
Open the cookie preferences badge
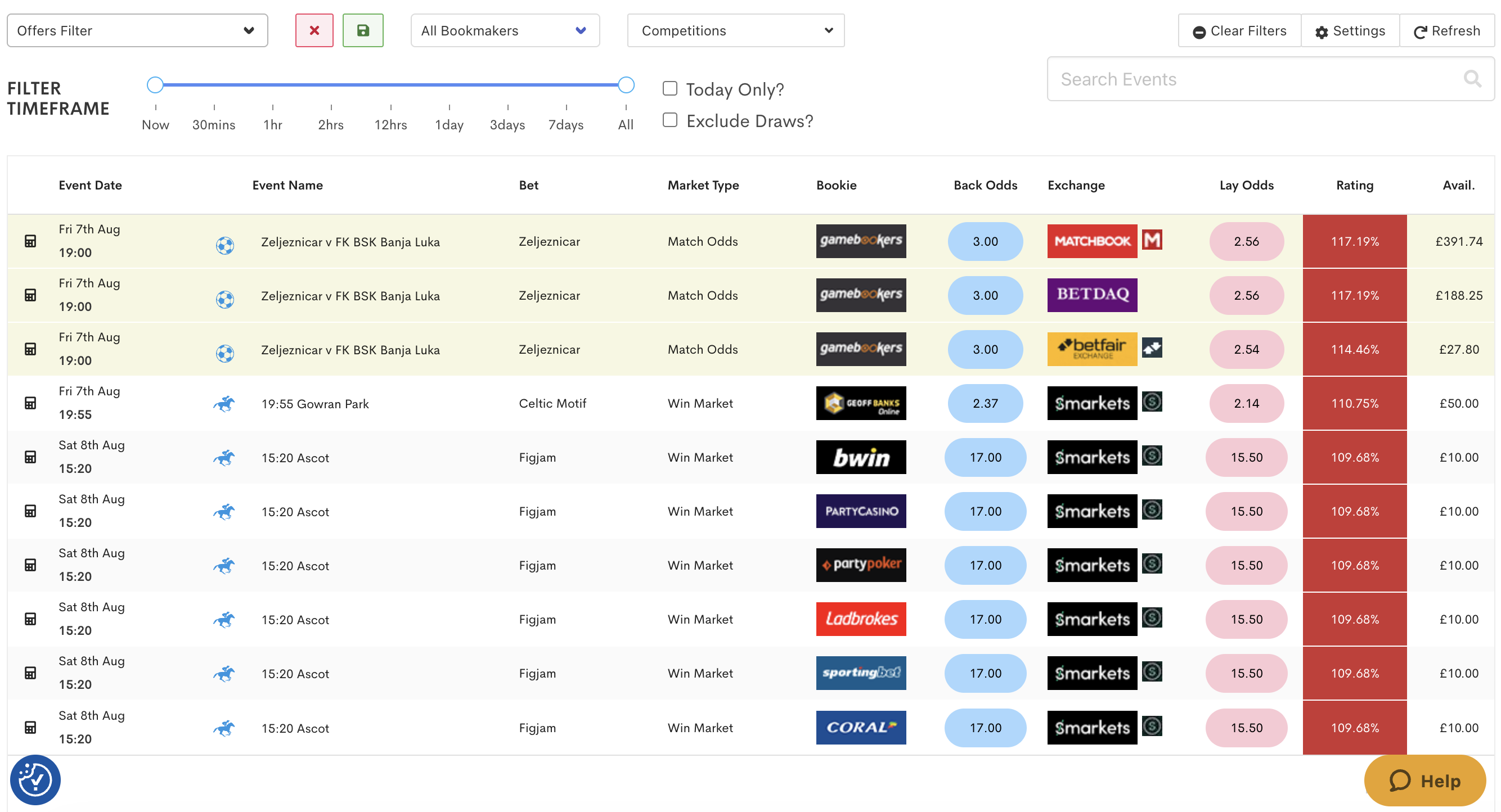click(35, 780)
